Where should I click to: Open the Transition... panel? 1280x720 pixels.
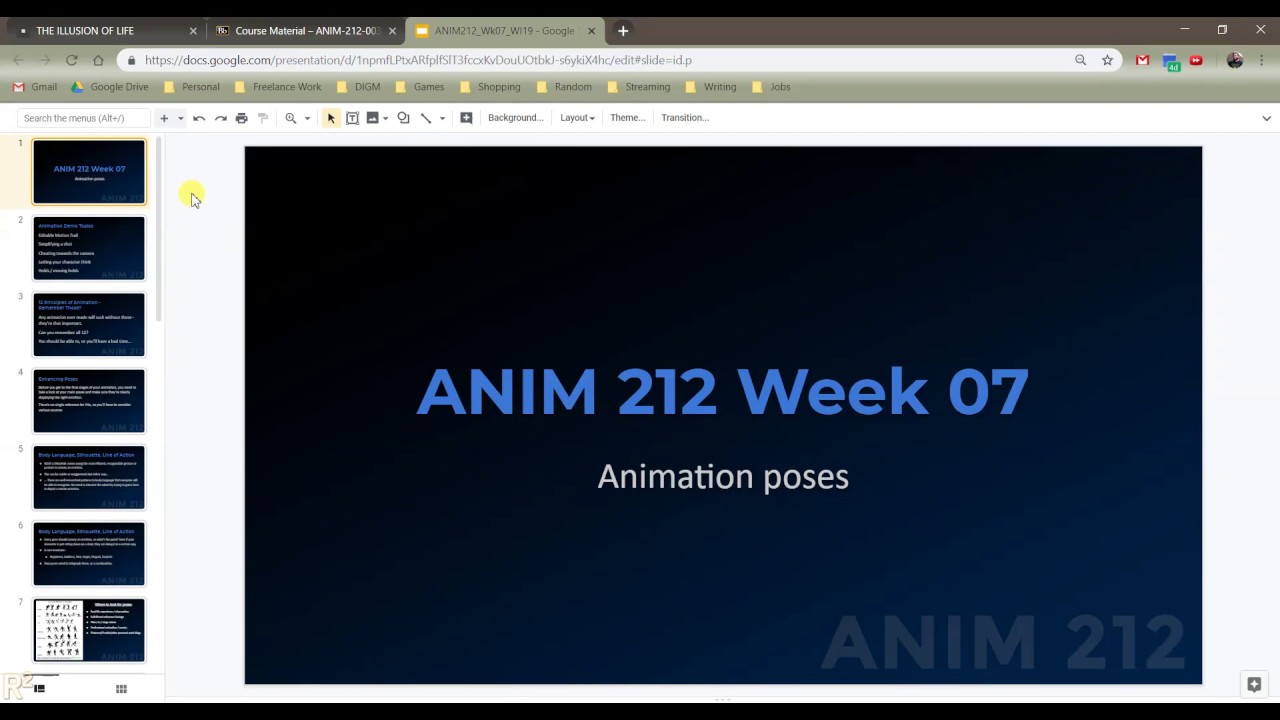tap(685, 118)
